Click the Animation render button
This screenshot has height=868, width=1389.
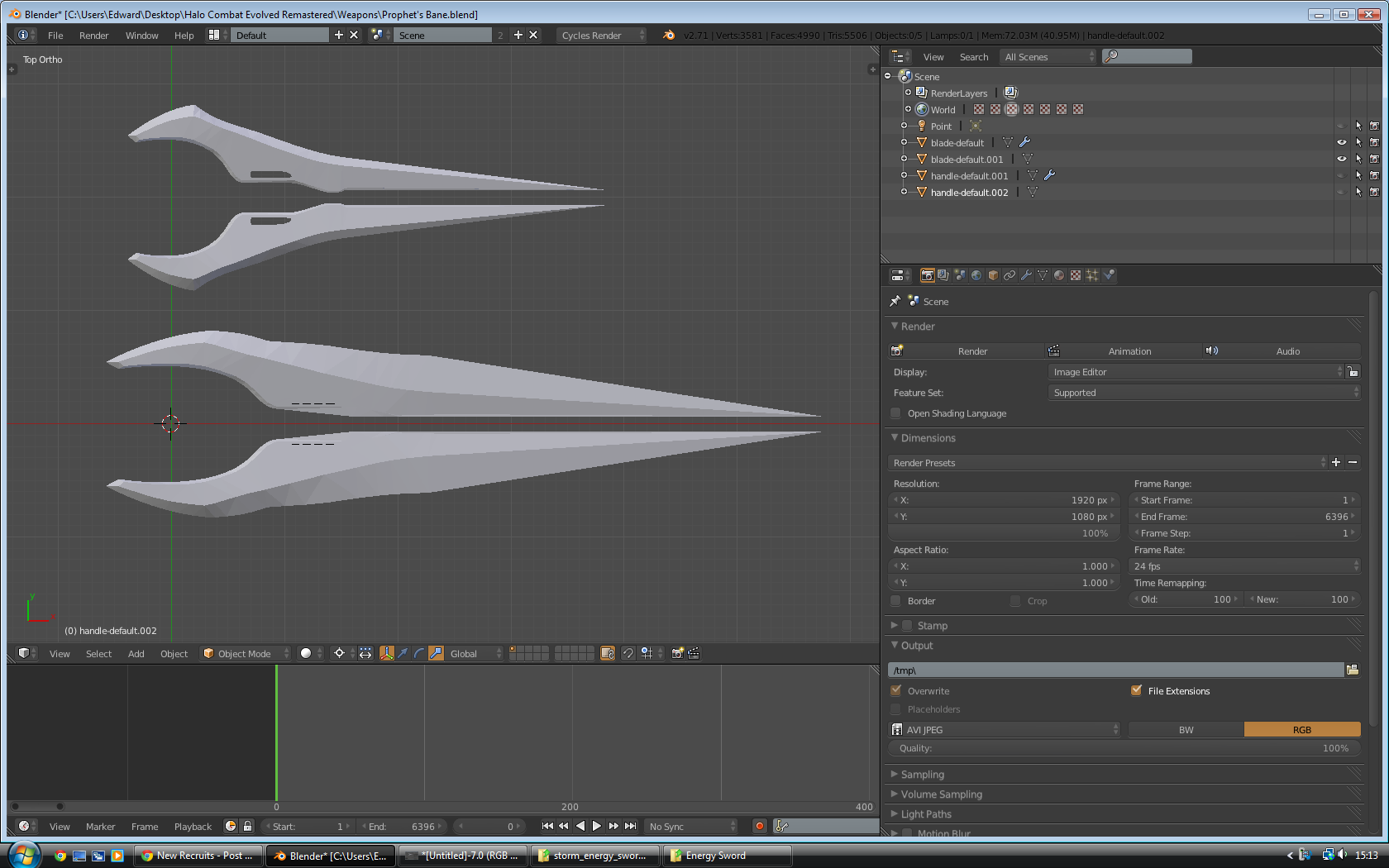tap(1122, 351)
